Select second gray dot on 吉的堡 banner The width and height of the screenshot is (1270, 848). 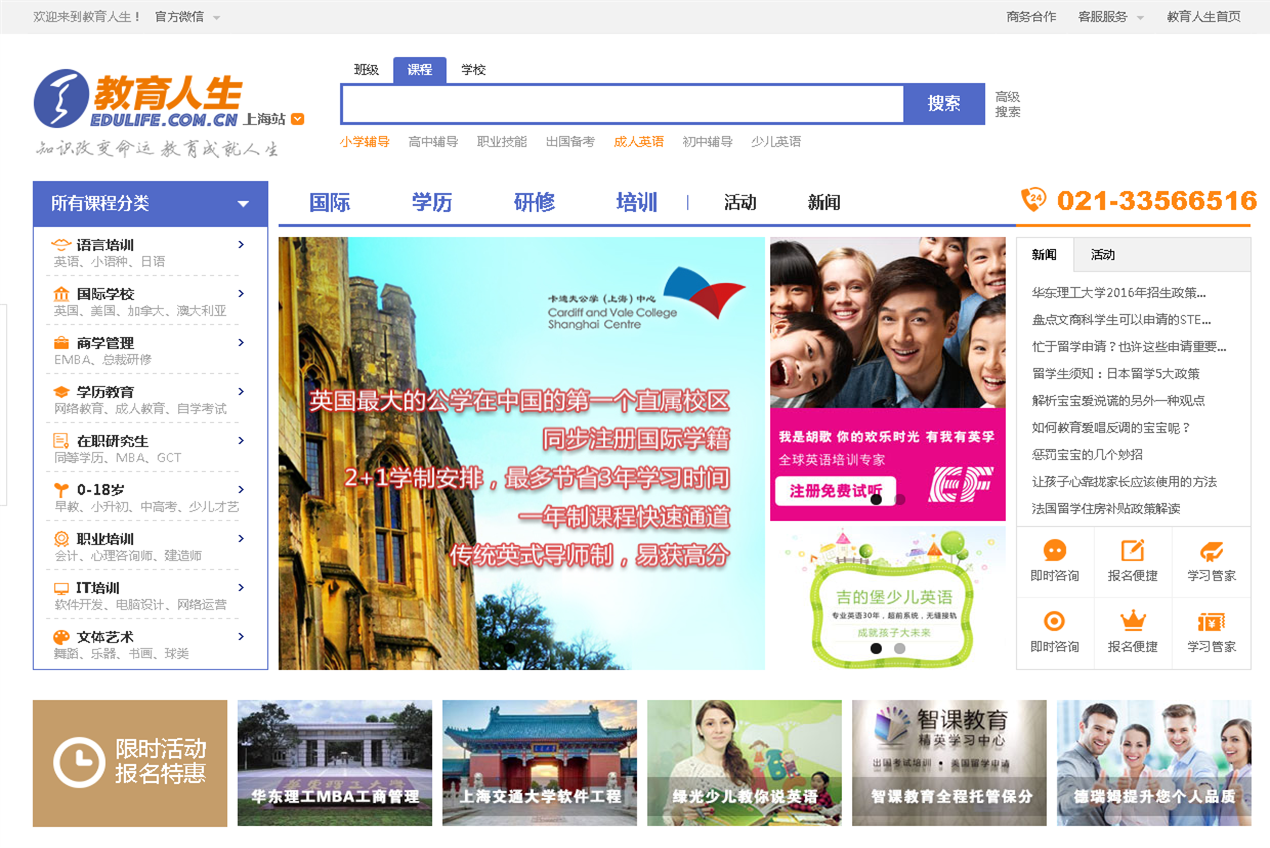(900, 648)
